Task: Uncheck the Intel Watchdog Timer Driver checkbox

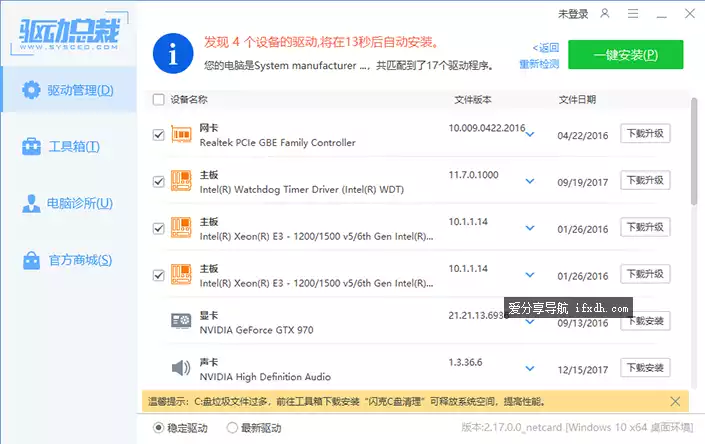Action: 159,182
